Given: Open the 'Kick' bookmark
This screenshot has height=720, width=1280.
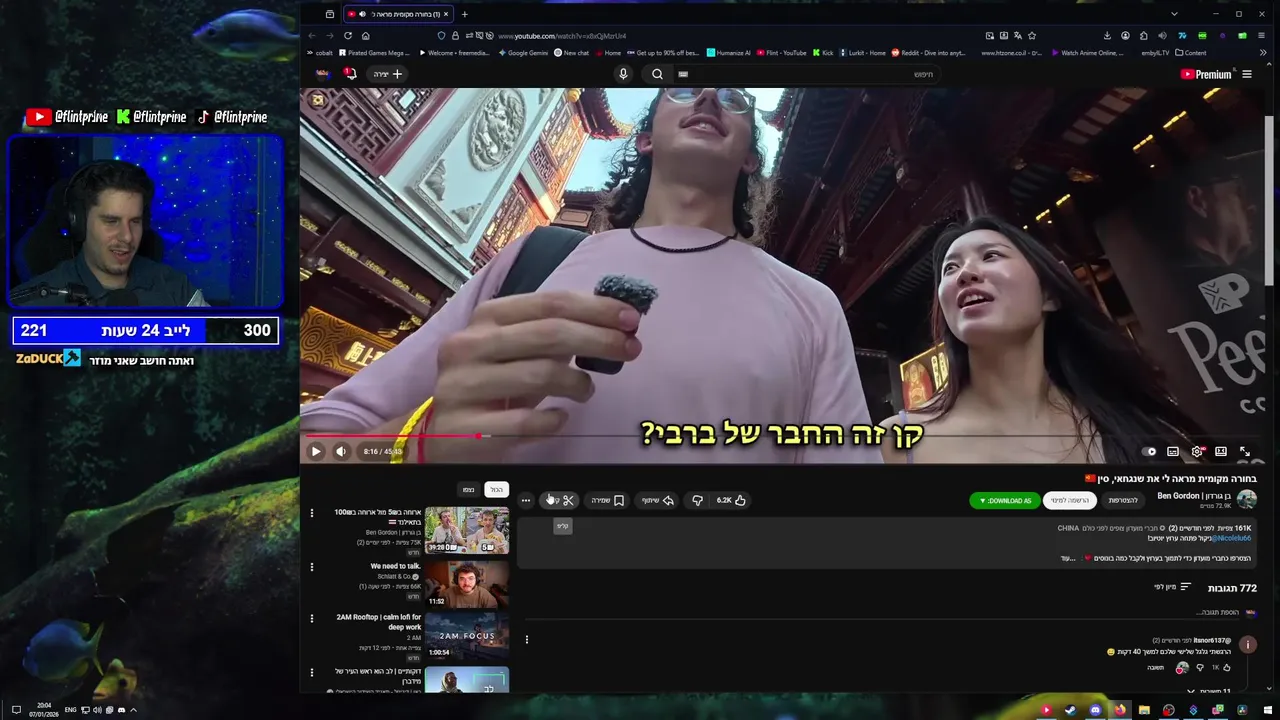Looking at the screenshot, I should 823,53.
